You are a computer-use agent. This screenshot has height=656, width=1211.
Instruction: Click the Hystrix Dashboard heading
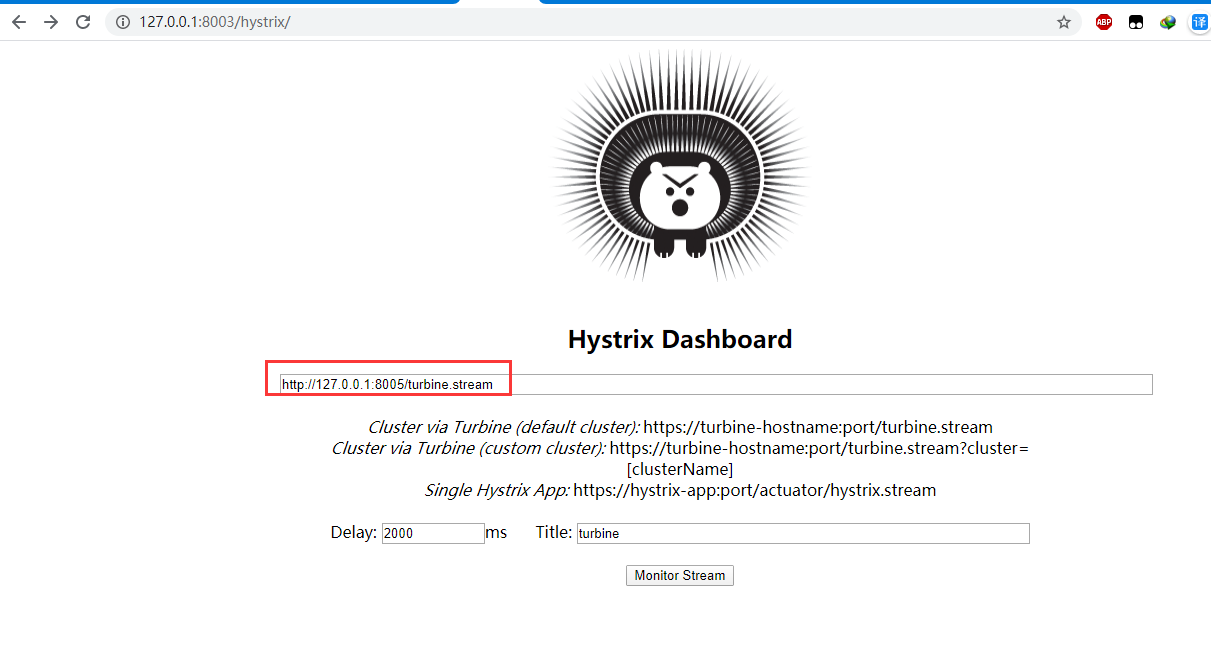coord(680,339)
